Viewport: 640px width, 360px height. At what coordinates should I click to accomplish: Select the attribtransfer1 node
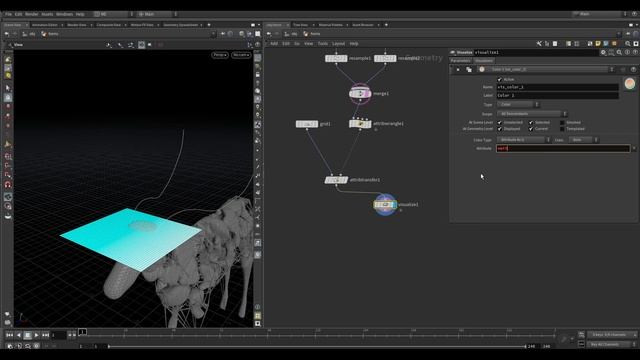tap(336, 180)
